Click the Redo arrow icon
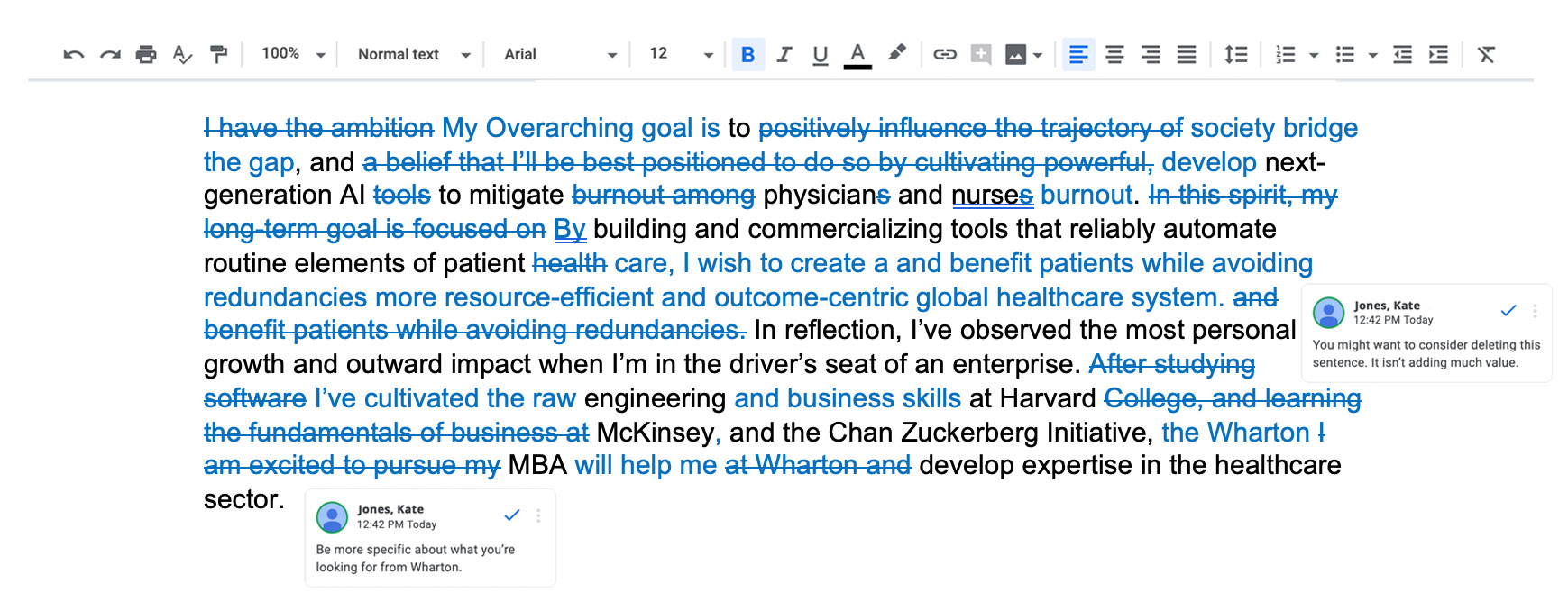The width and height of the screenshot is (1568, 602). 110,55
